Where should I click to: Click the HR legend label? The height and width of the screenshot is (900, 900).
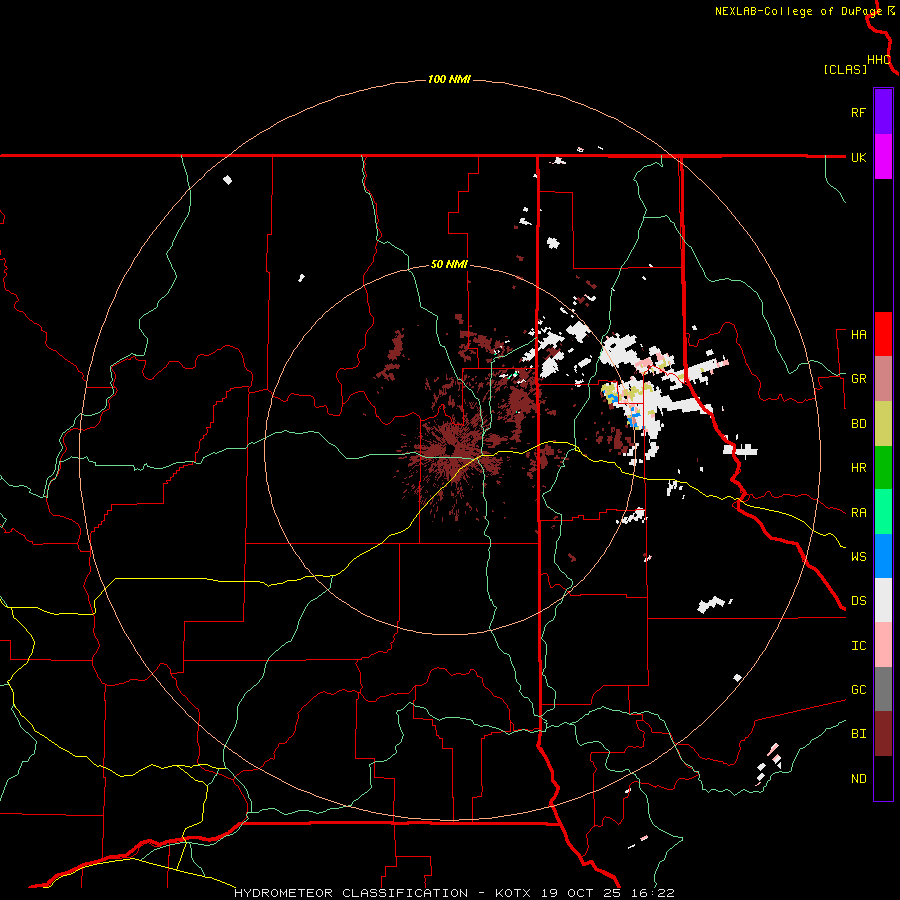point(858,468)
